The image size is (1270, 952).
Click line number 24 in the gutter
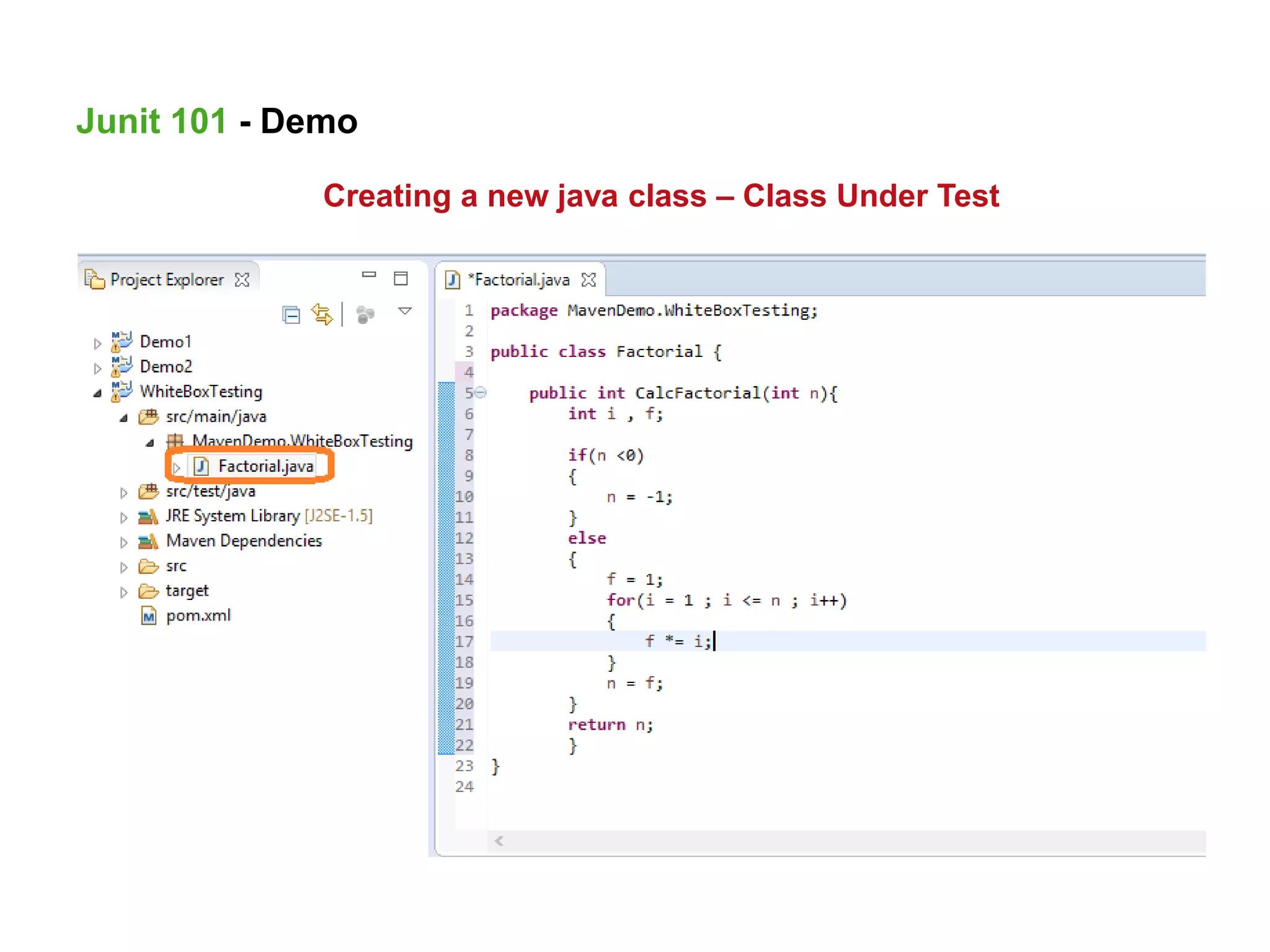click(x=464, y=787)
